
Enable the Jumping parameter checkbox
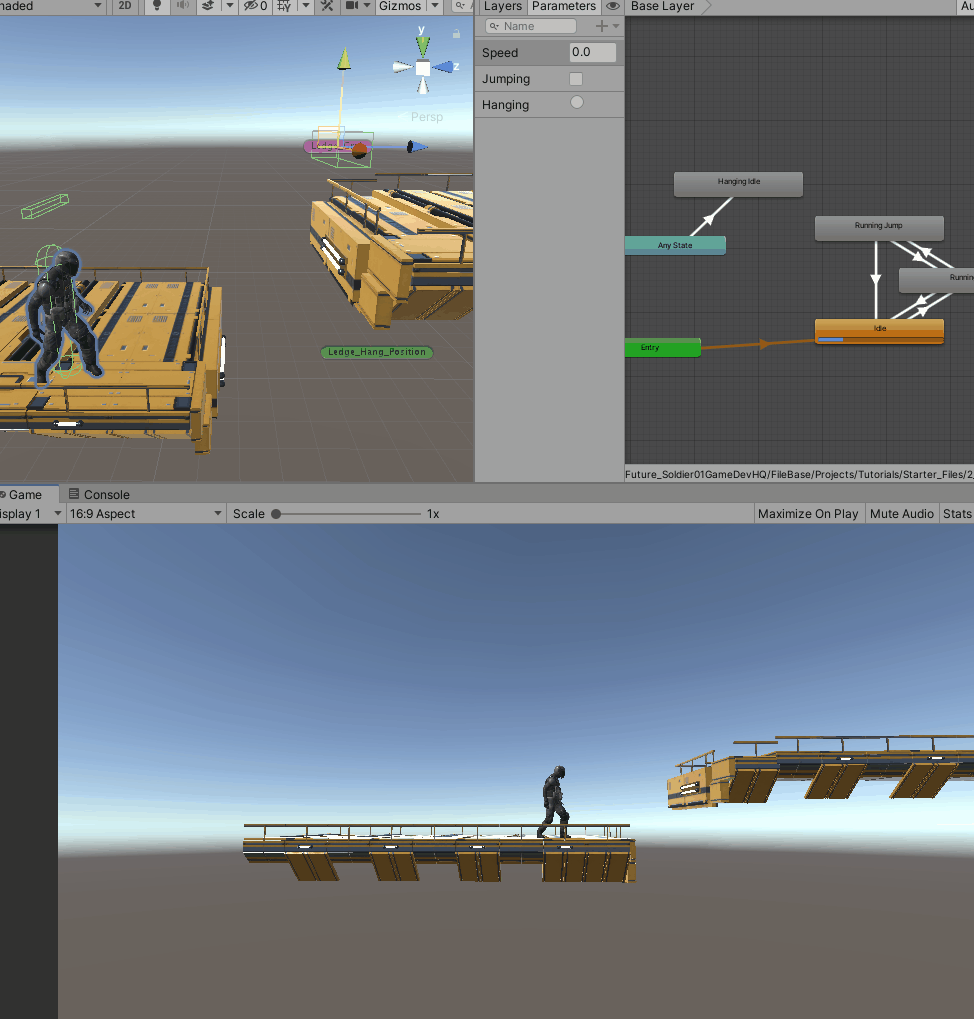pyautogui.click(x=575, y=78)
